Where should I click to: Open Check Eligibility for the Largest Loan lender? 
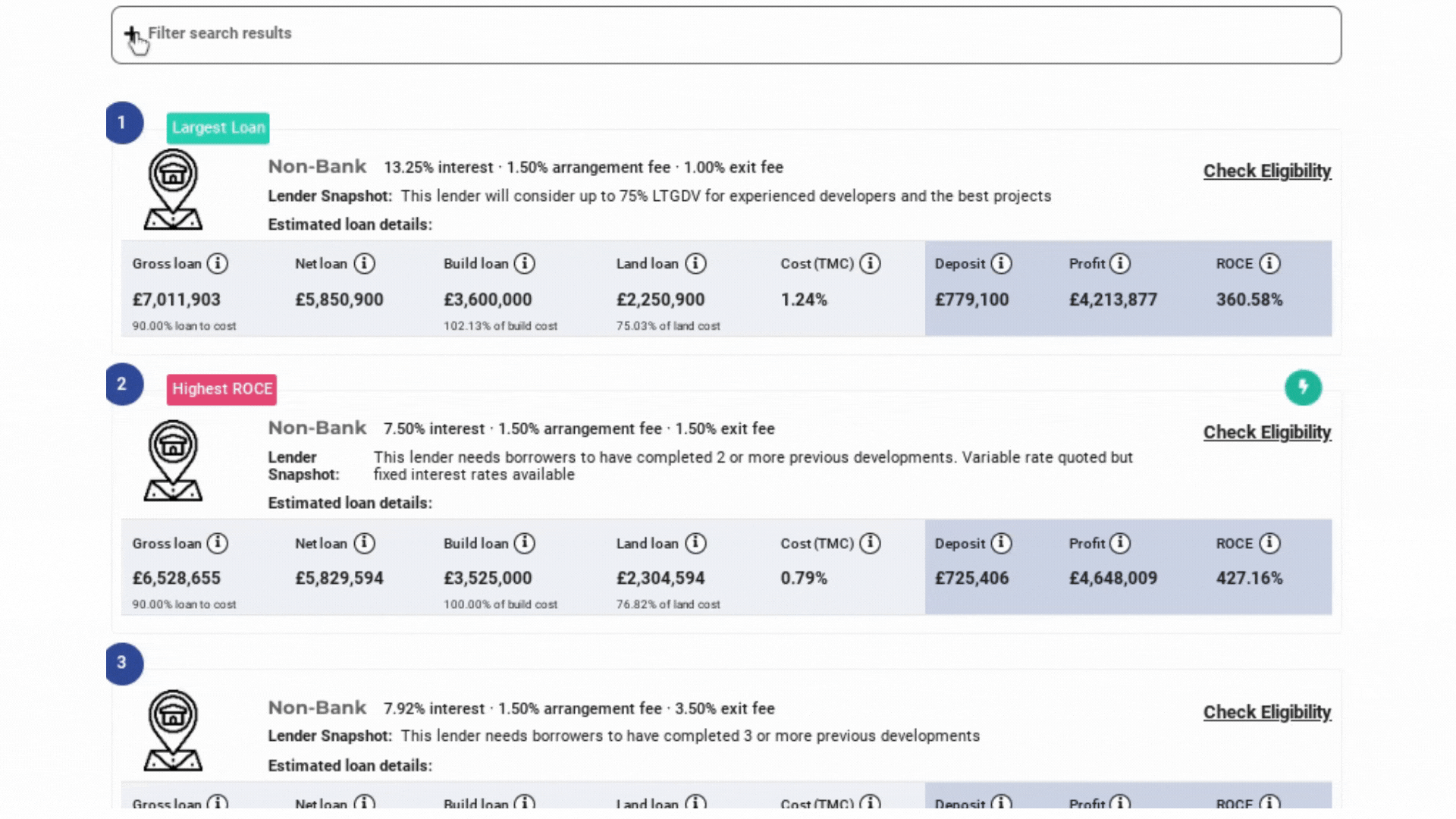point(1266,171)
